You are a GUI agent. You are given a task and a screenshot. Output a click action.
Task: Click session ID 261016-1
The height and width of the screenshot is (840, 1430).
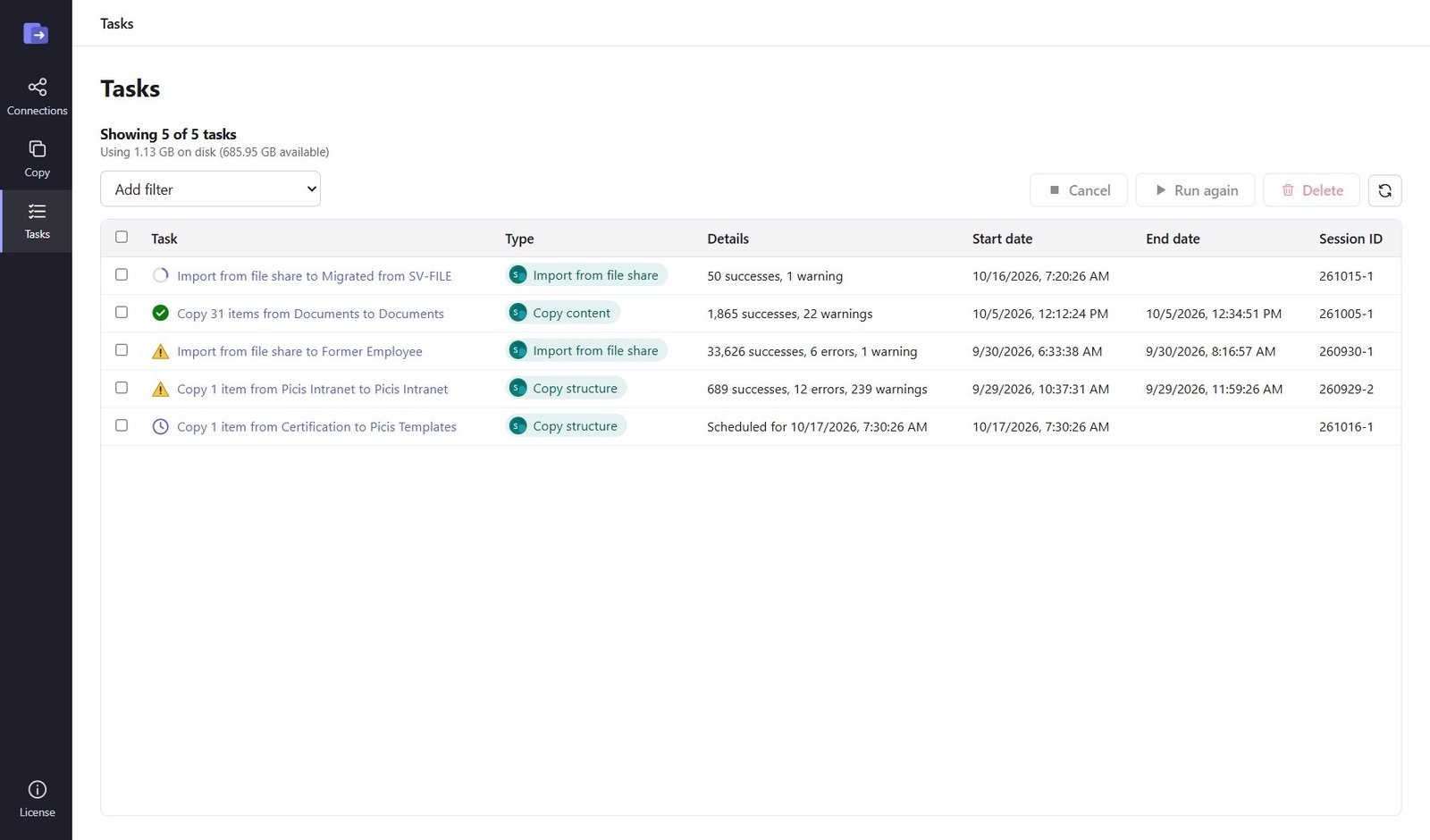pos(1346,426)
